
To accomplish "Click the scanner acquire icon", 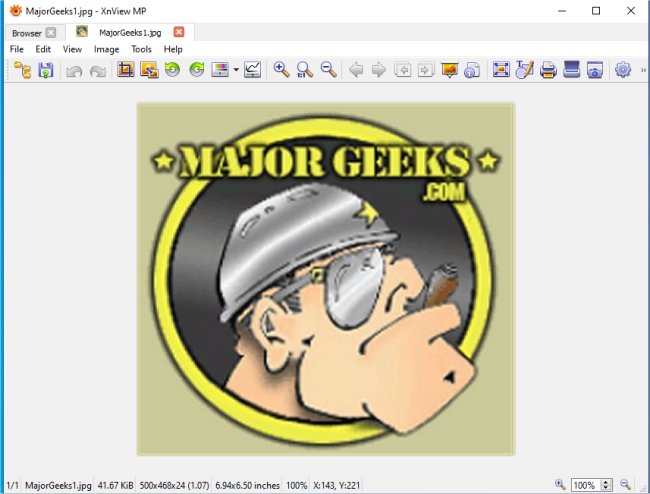I will (x=572, y=69).
